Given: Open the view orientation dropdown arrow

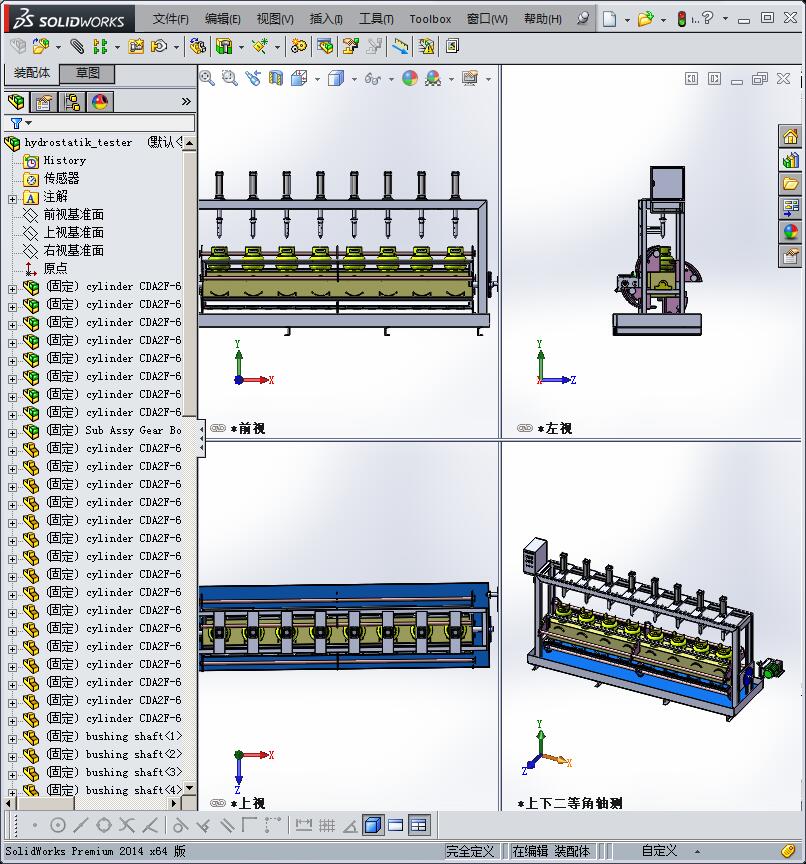Looking at the screenshot, I should pos(317,79).
